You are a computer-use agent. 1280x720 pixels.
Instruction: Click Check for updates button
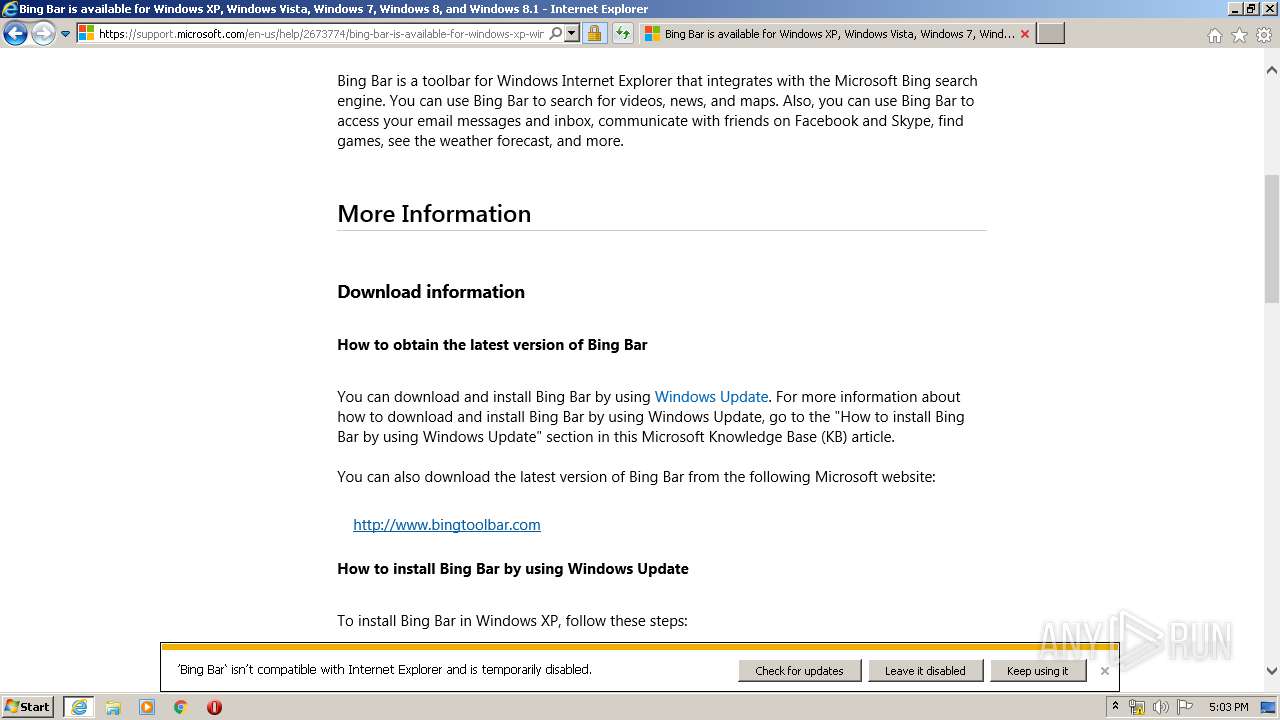(x=800, y=671)
